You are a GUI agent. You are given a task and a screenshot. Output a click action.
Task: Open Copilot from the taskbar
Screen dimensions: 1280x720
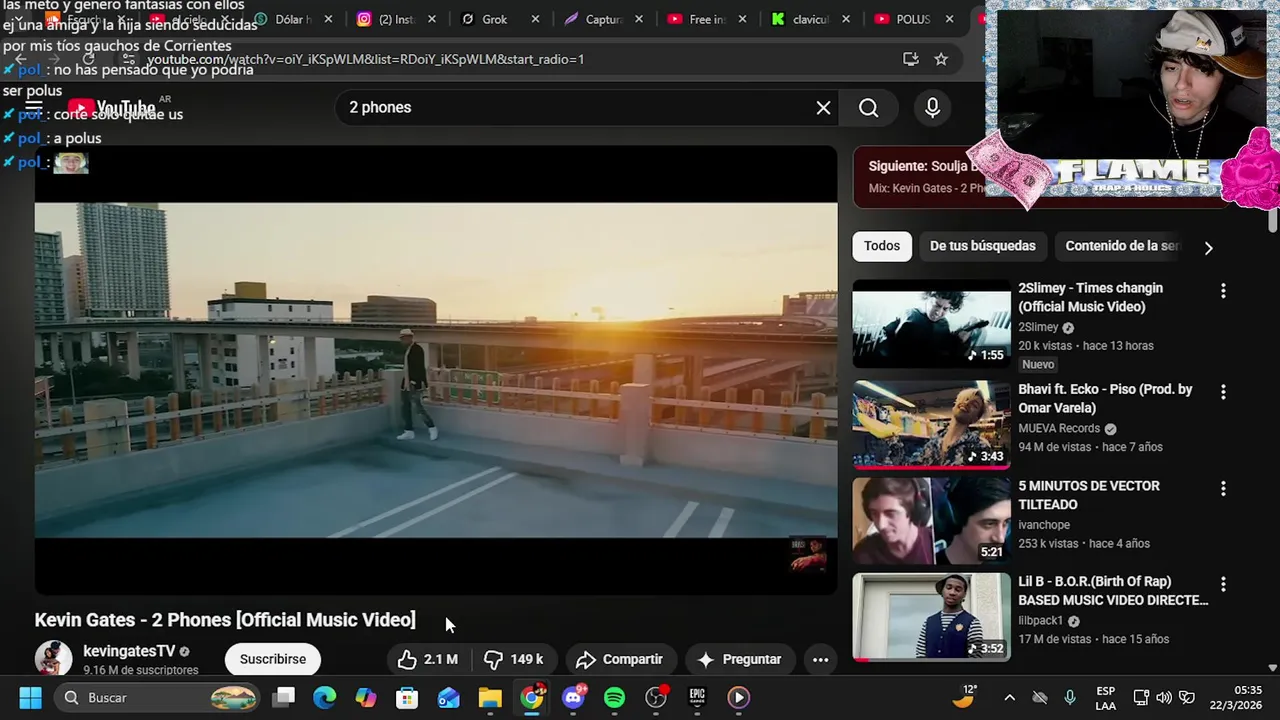point(366,697)
